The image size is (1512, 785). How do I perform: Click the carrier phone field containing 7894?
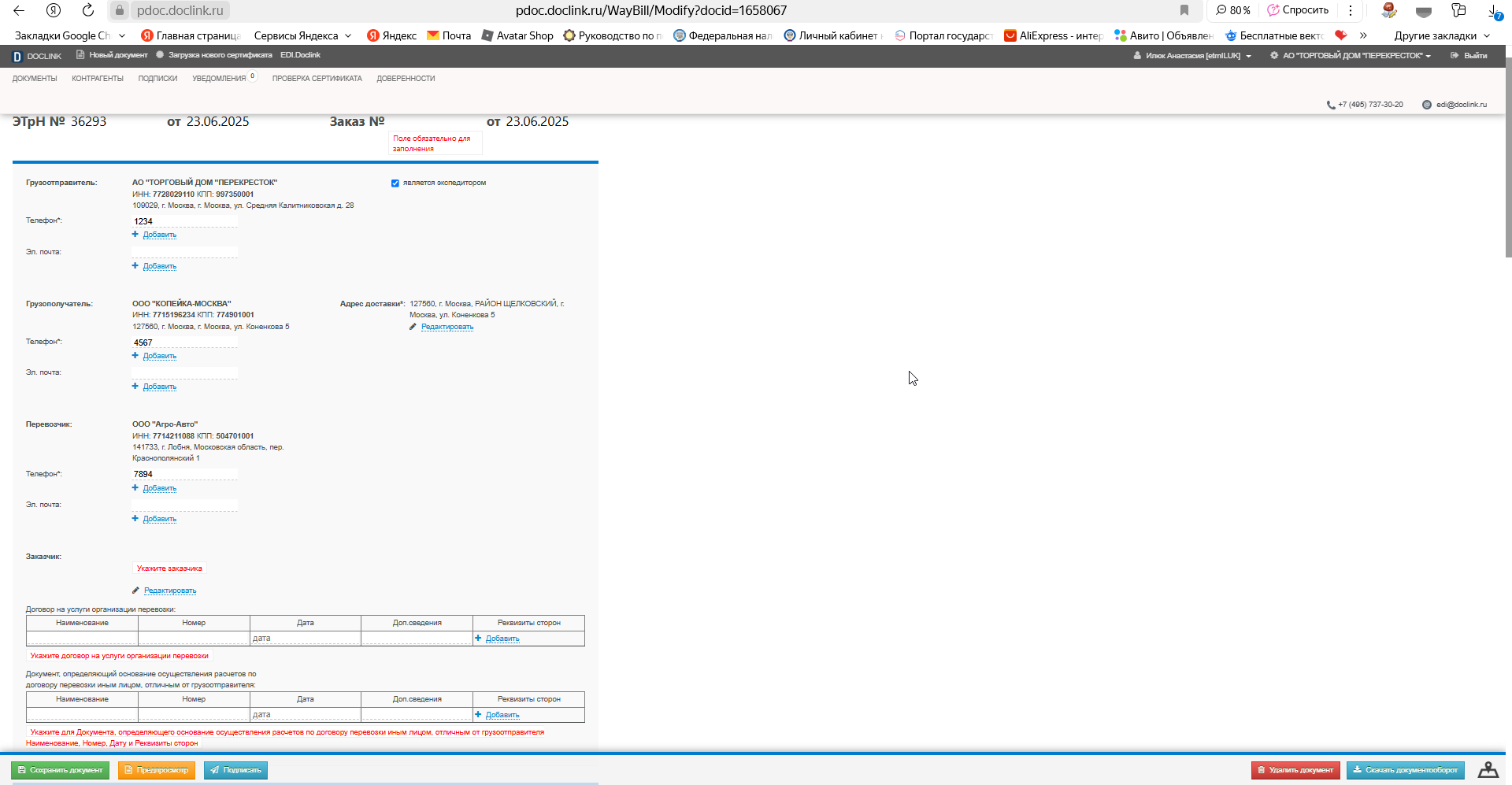point(185,474)
